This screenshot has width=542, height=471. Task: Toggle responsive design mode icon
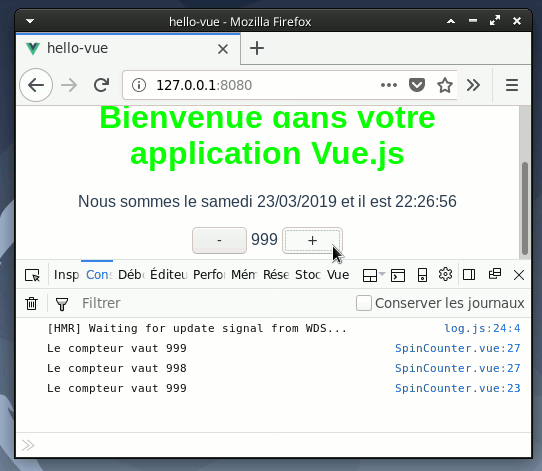422,275
